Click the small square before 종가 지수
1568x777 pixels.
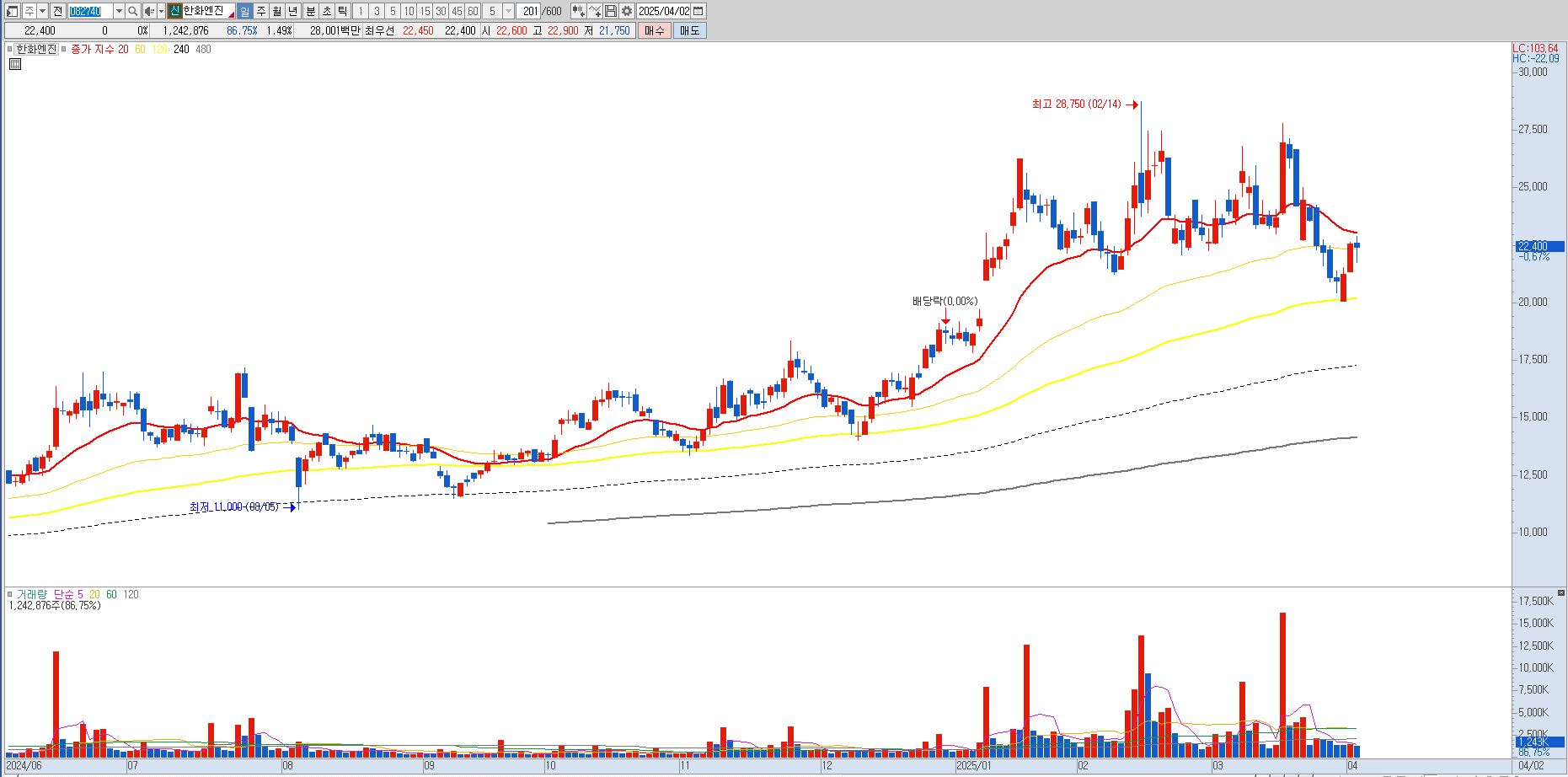63,49
